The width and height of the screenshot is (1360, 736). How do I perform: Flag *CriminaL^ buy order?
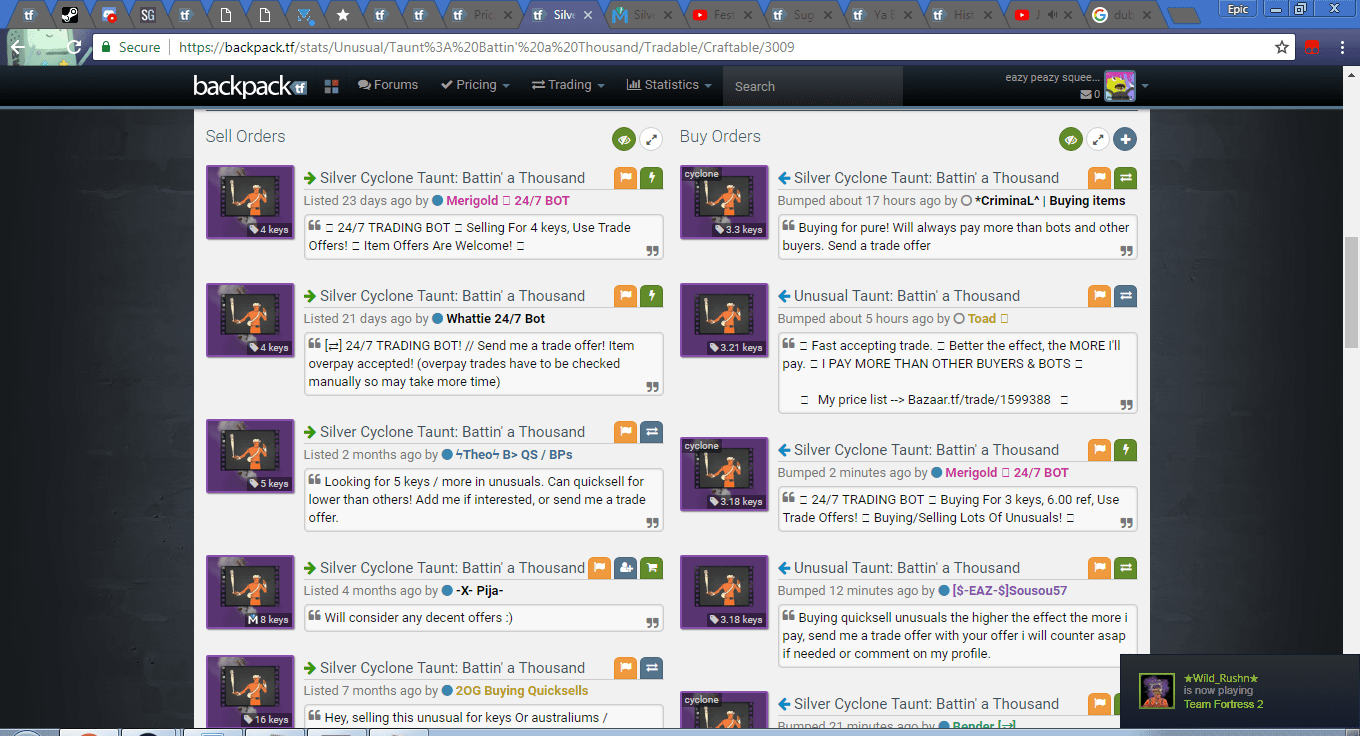coord(1099,178)
